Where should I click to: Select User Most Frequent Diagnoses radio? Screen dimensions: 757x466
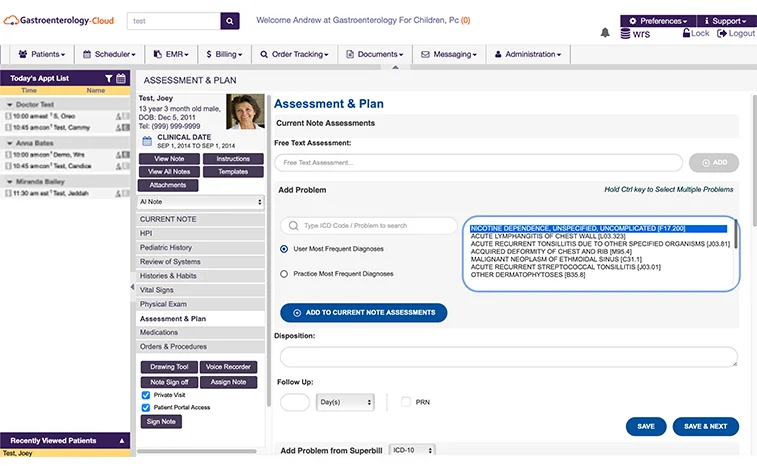coord(284,249)
